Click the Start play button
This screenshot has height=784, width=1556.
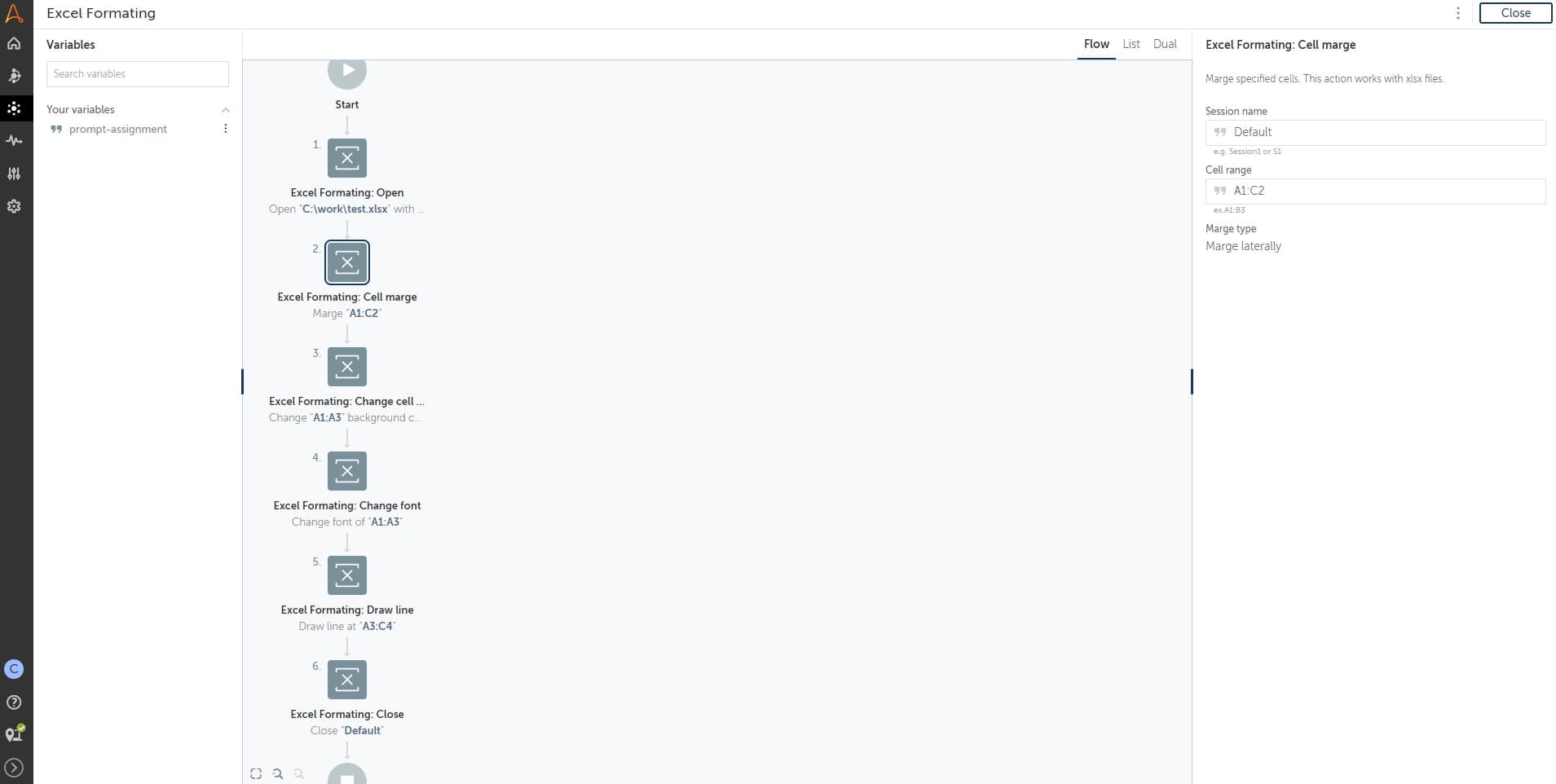click(347, 71)
